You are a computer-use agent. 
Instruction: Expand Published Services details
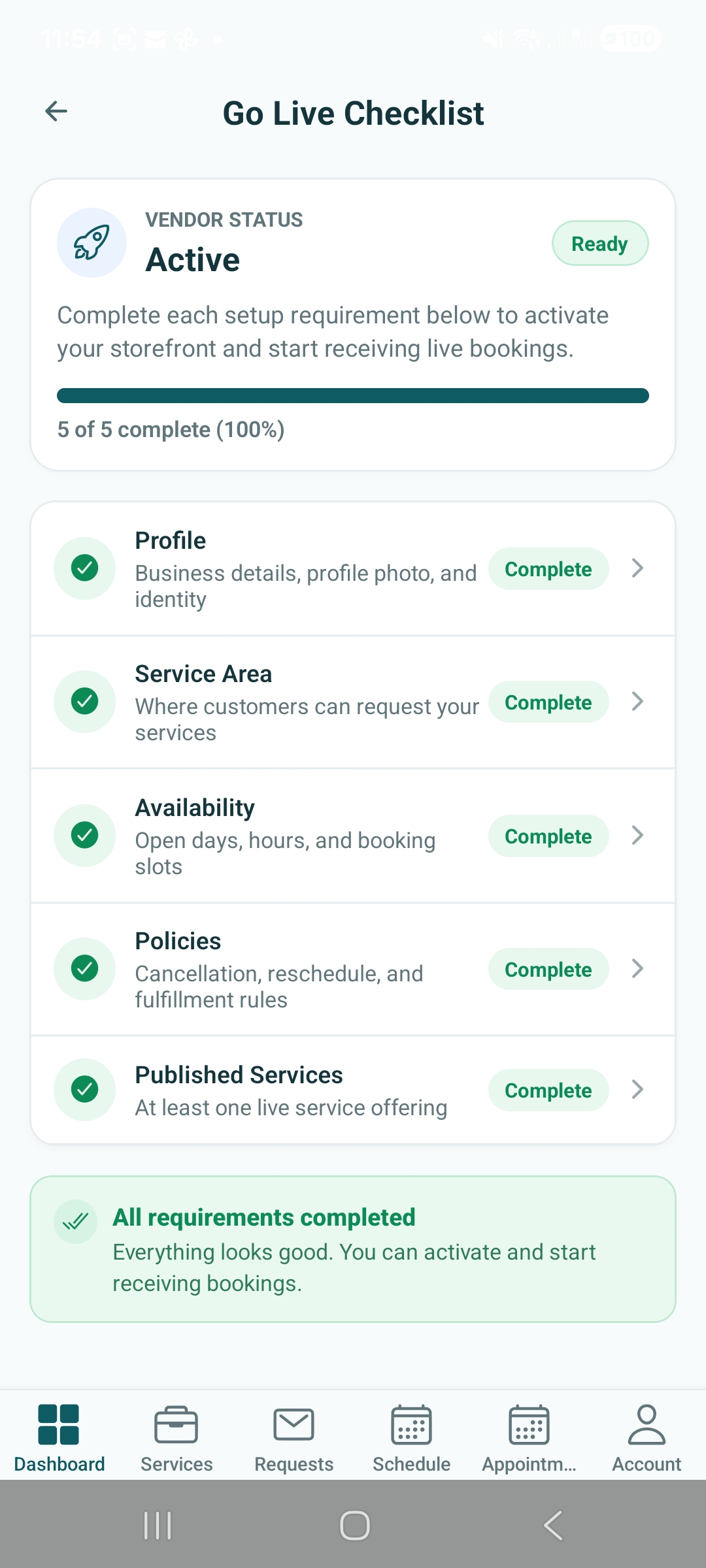pyautogui.click(x=637, y=1089)
